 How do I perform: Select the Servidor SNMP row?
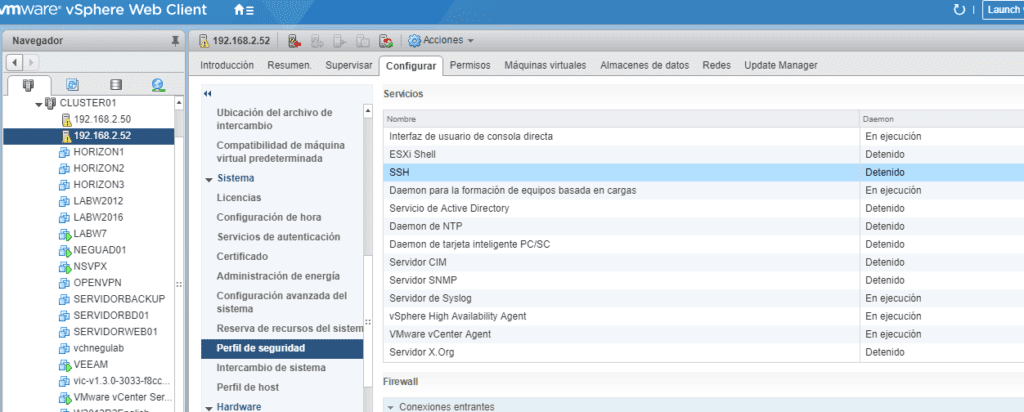[x=703, y=280]
